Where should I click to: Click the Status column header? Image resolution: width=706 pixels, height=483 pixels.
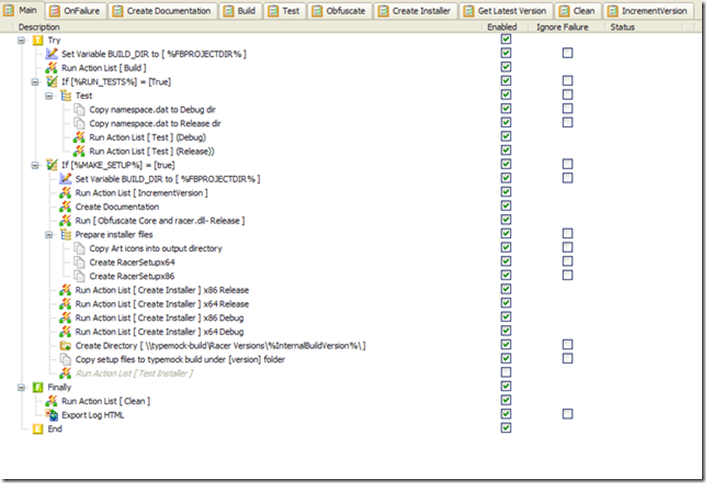tap(622, 27)
